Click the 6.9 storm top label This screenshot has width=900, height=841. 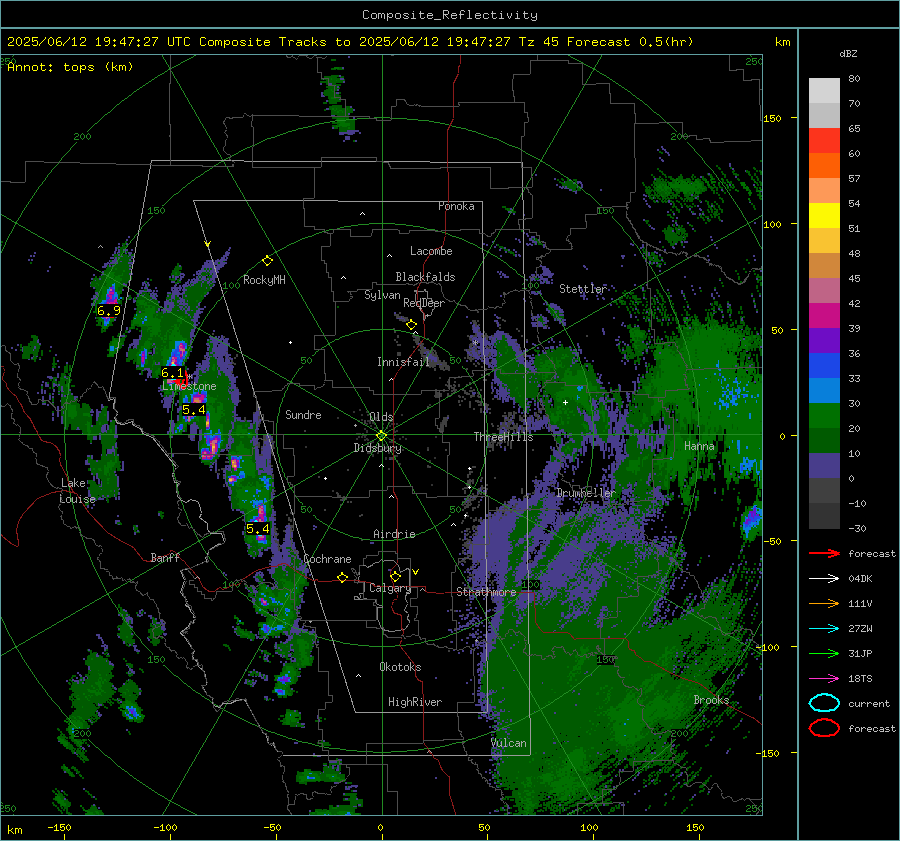(108, 311)
